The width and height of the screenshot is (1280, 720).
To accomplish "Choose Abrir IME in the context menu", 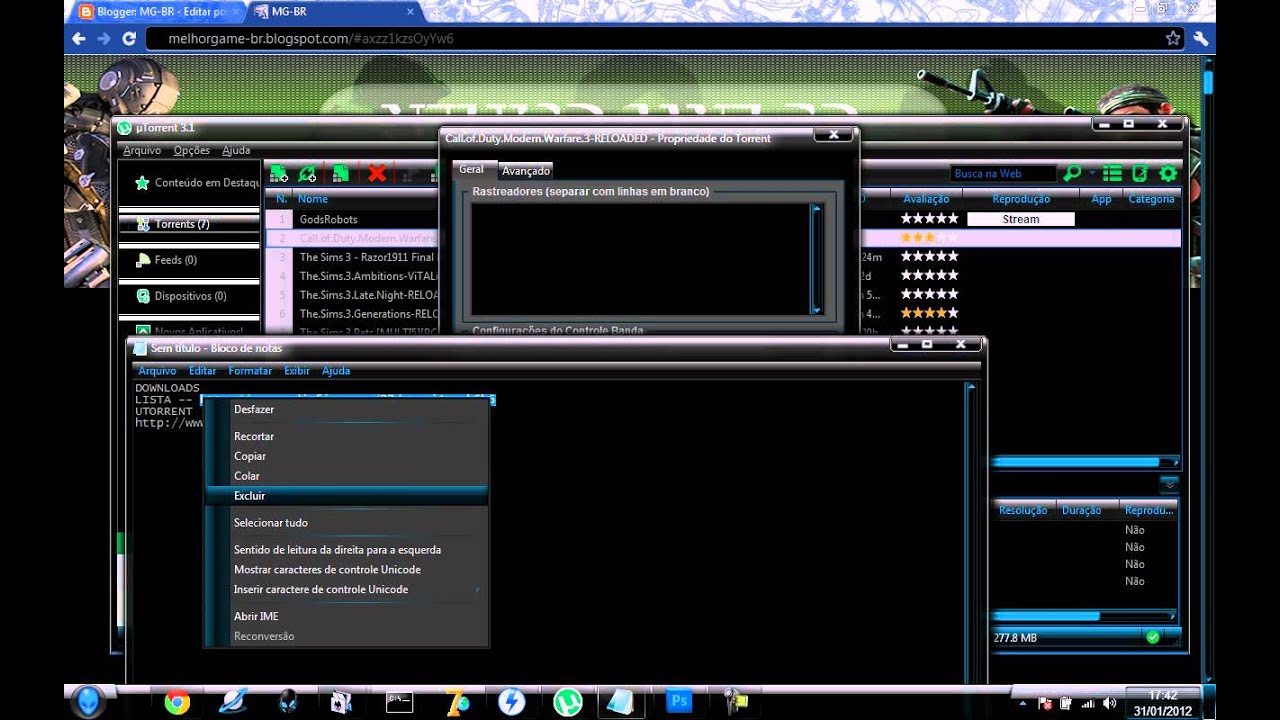I will click(346, 617).
